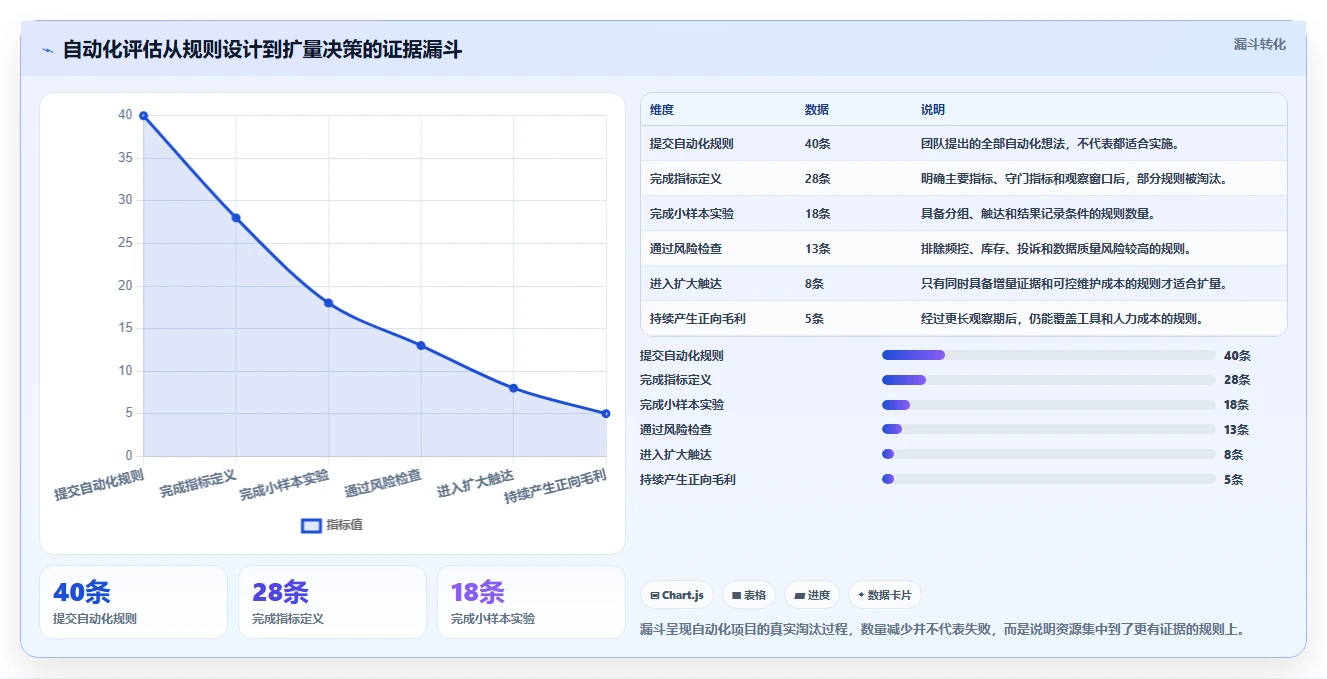Click the 持续产生正向毛利 progress bar
The image size is (1327, 679).
1049,479
